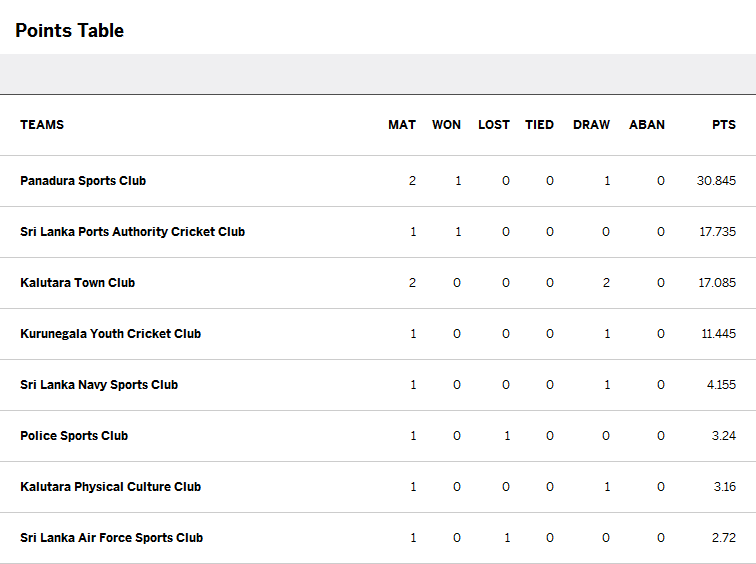Select Kalutara Physical Culture Club
Screen dimensions: 756x564
(110, 487)
